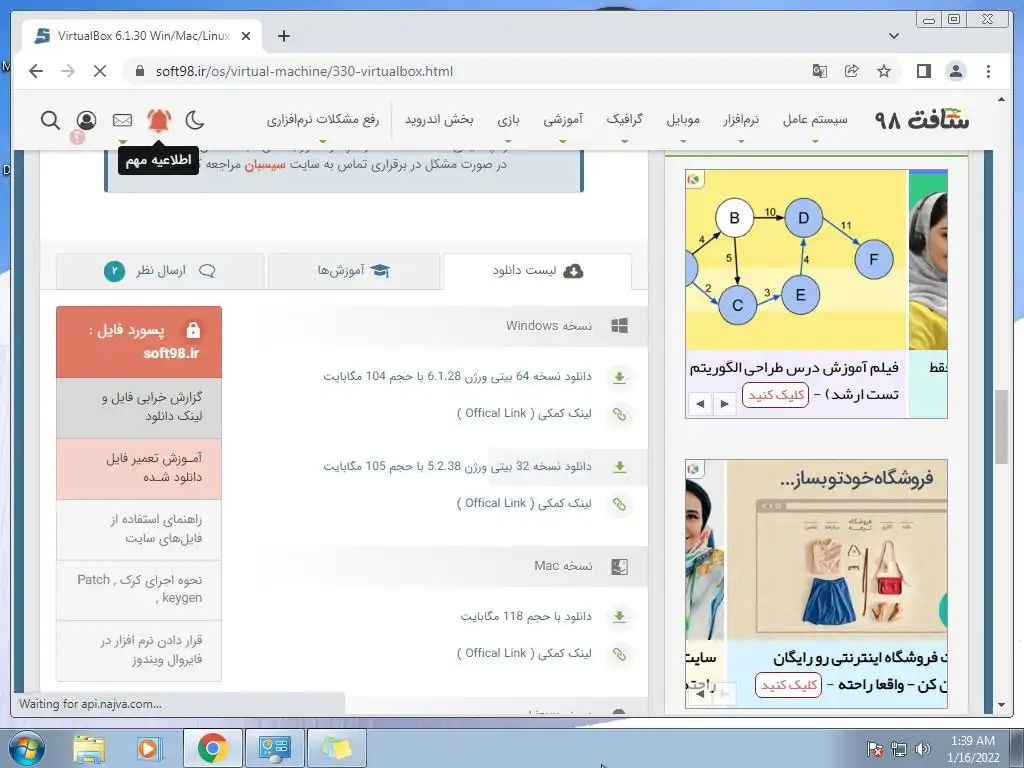Viewport: 1024px width, 768px height.
Task: Click the volume speaker tray icon
Action: 923,749
